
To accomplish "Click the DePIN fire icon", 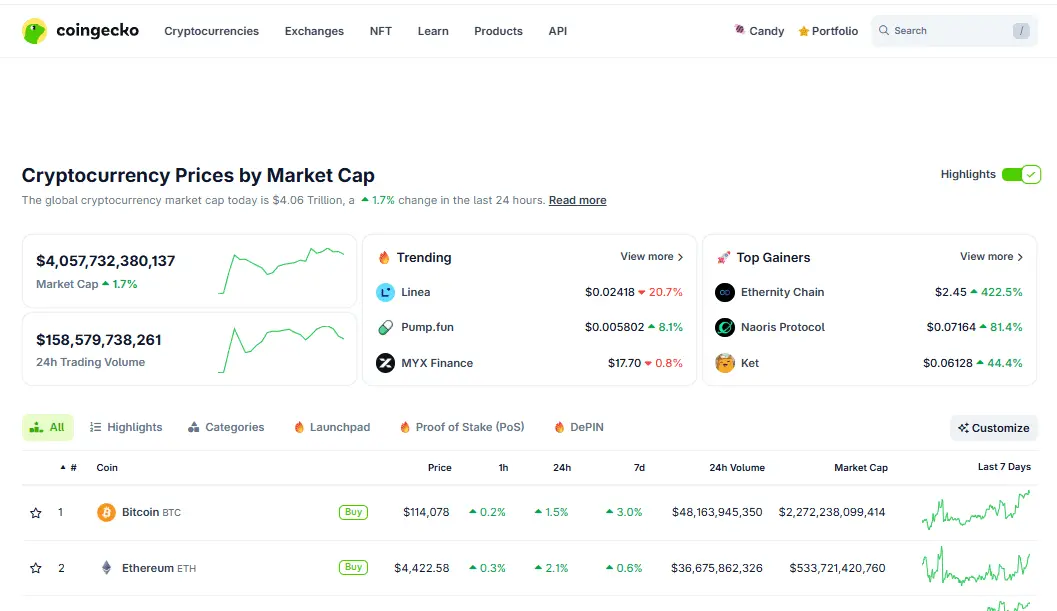I will pos(559,427).
